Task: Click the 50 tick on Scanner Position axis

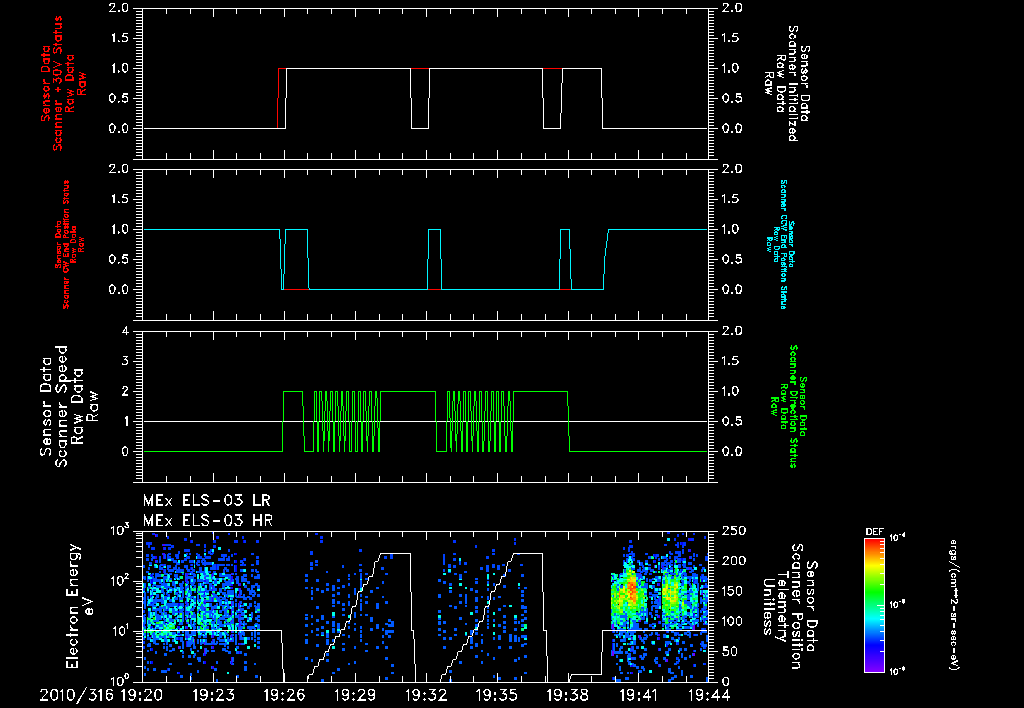Action: click(730, 652)
